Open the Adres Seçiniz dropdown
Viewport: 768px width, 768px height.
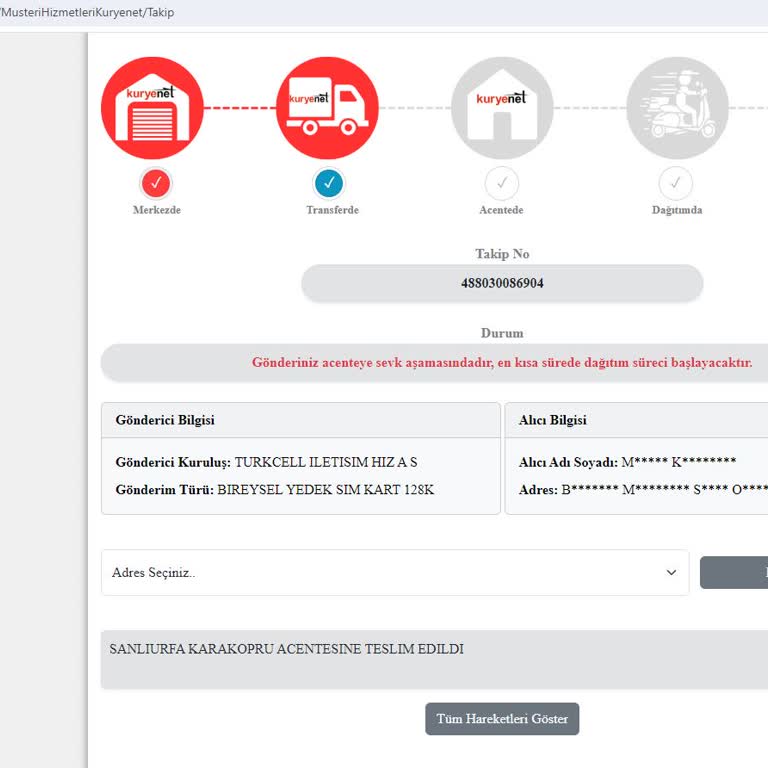pyautogui.click(x=394, y=572)
